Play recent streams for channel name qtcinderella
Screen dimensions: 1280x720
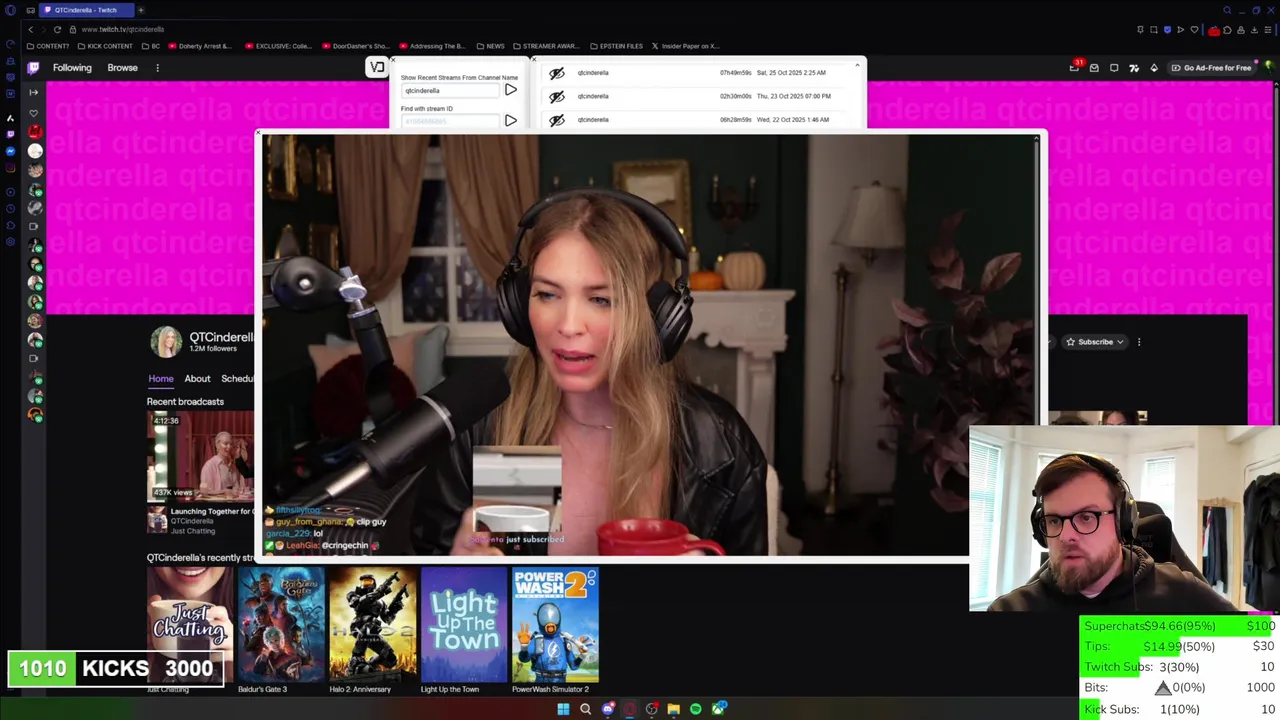510,90
